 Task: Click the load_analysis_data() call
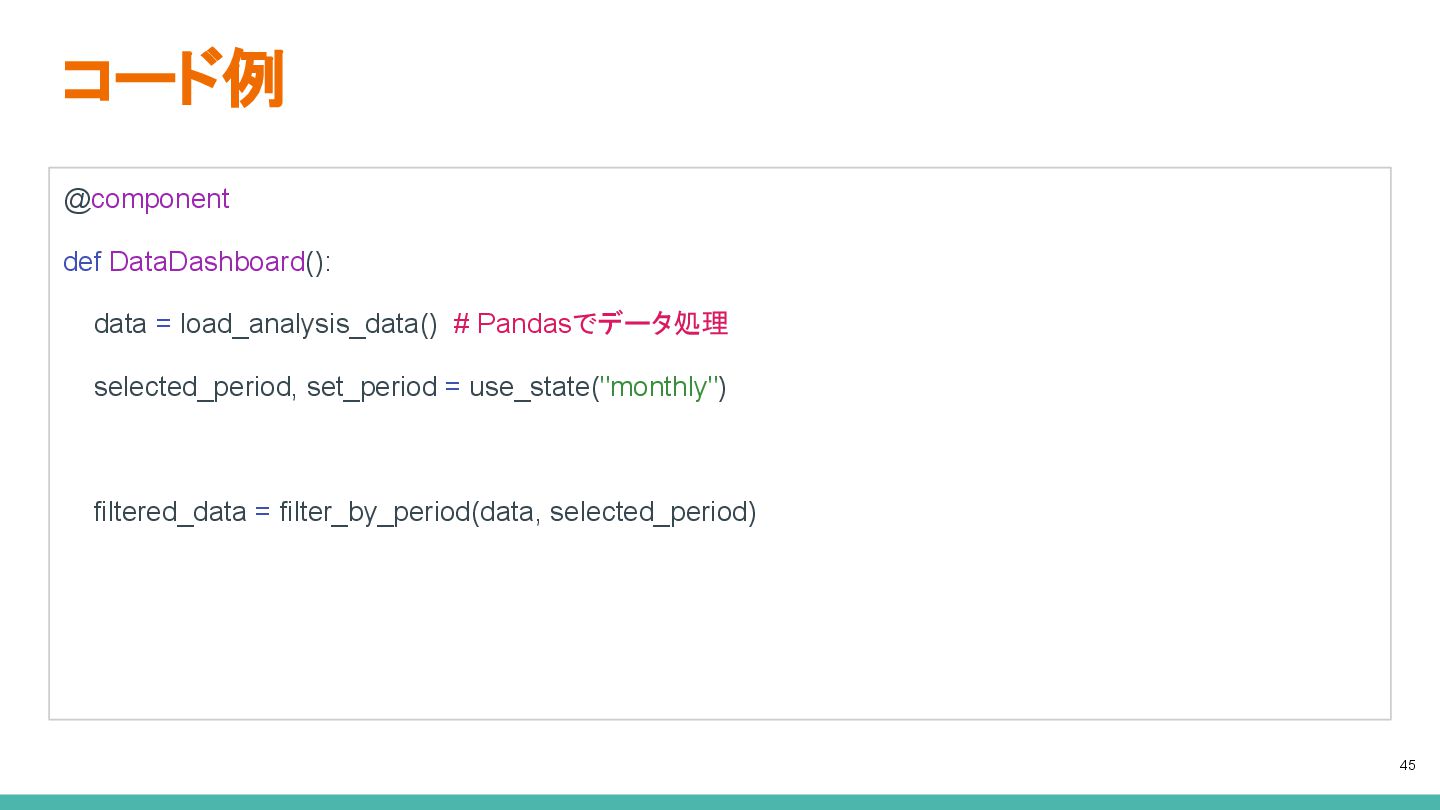308,324
